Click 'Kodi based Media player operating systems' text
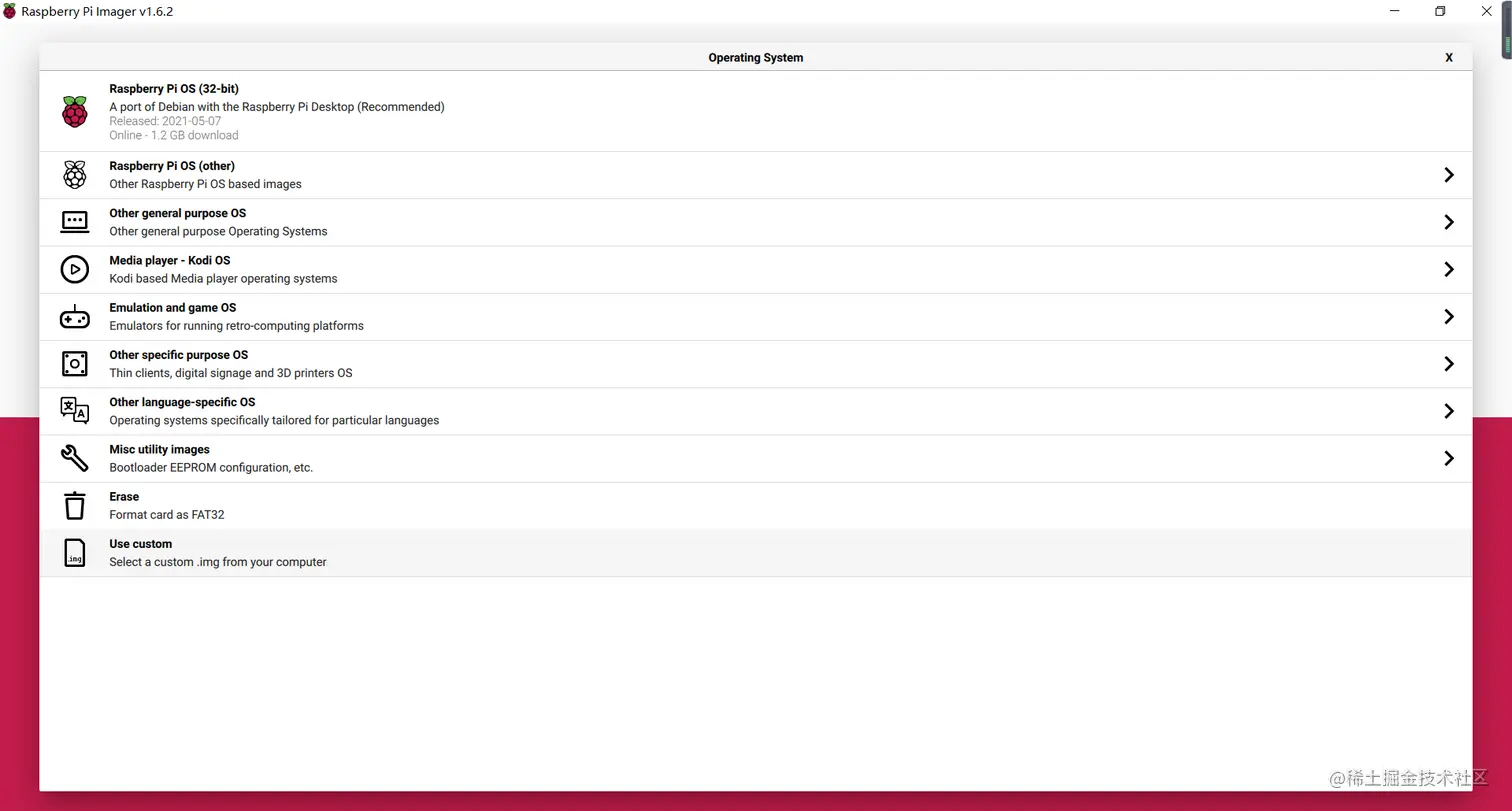This screenshot has width=1512, height=811. 223,279
